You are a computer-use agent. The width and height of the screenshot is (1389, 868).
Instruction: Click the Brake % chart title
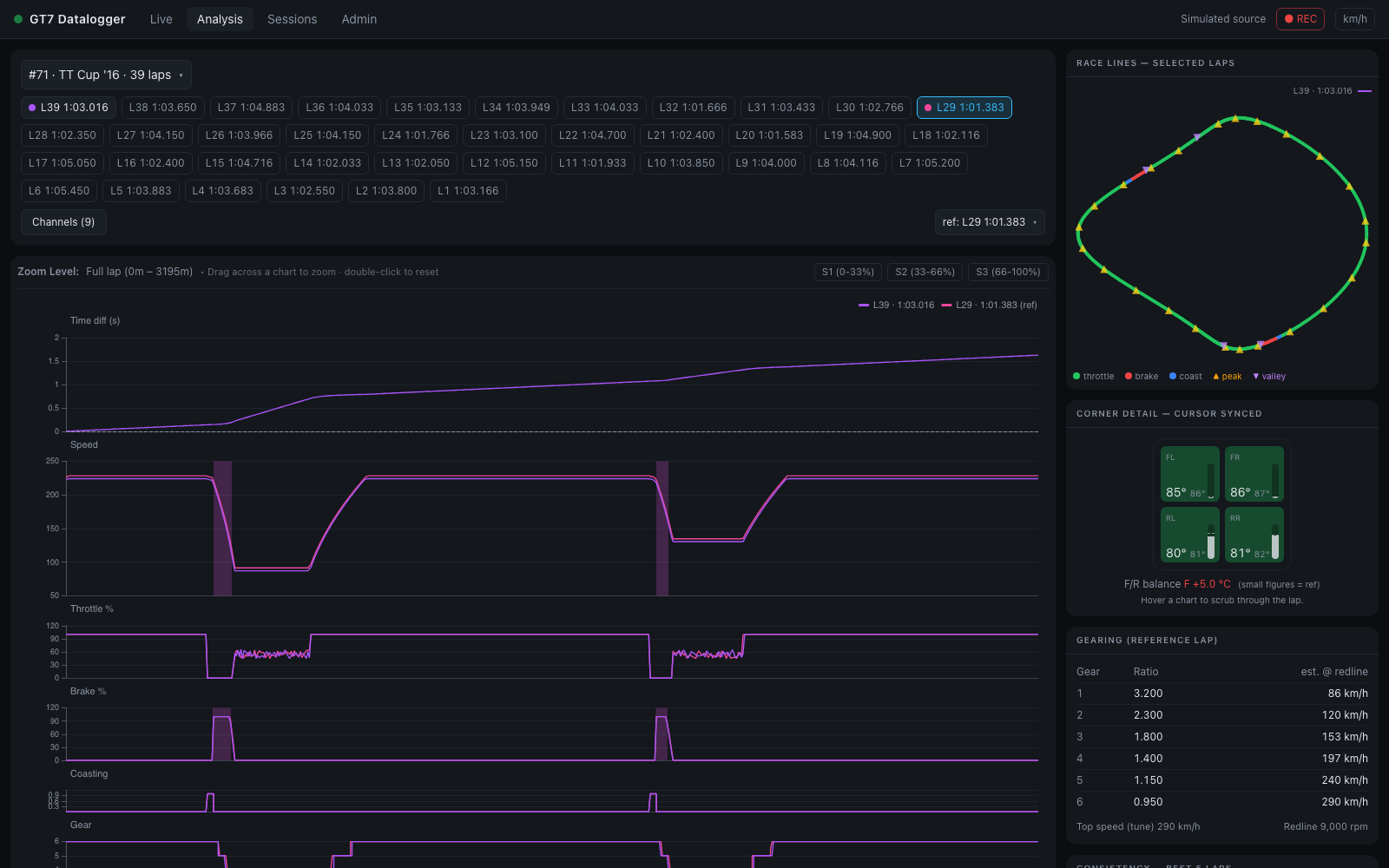coord(89,692)
